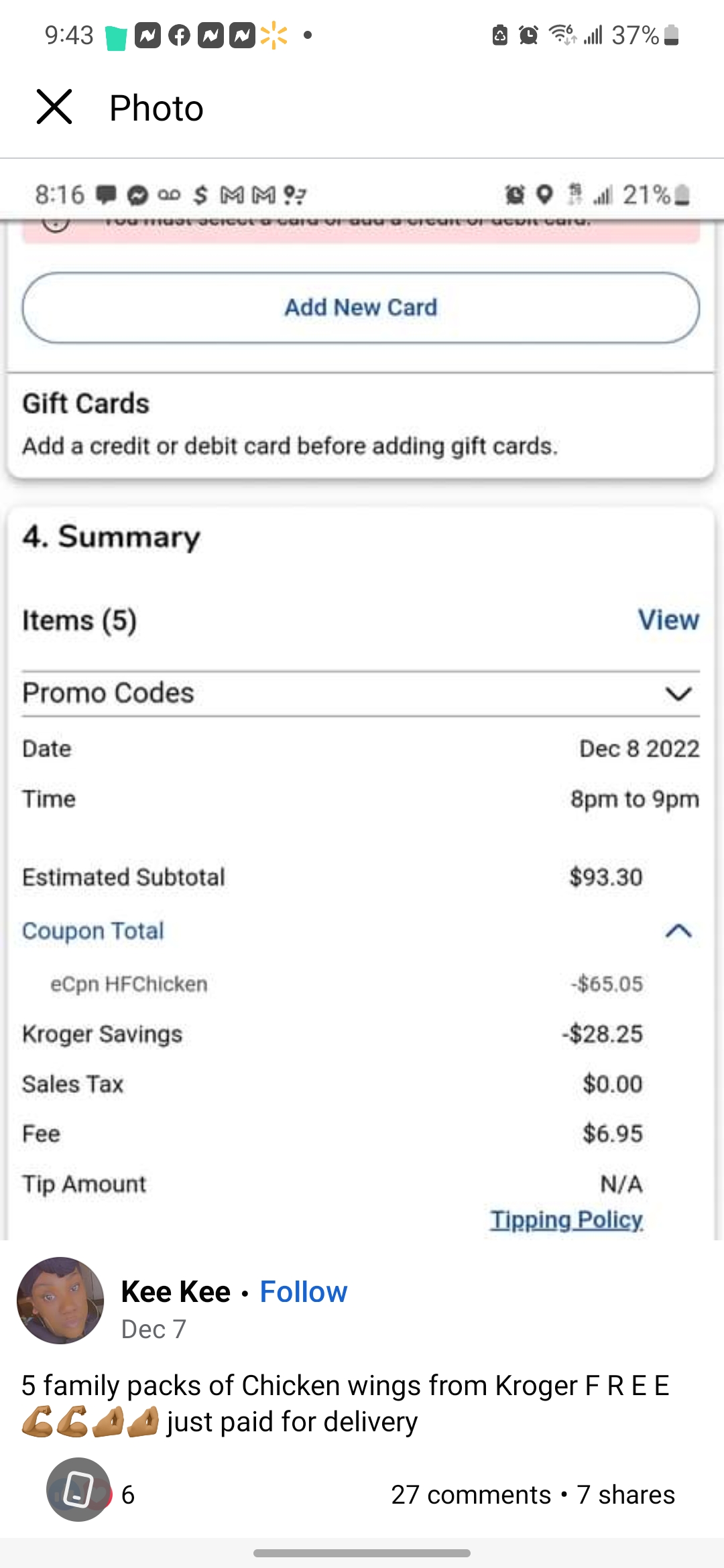Image resolution: width=724 pixels, height=1568 pixels.
Task: Tap the Add New Card button
Action: click(361, 308)
